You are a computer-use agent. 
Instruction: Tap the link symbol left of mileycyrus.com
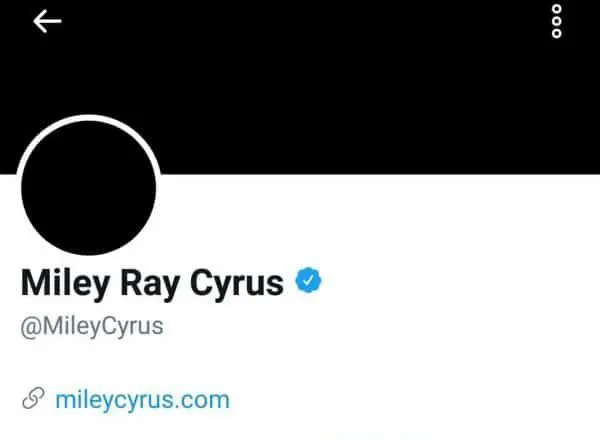click(33, 398)
